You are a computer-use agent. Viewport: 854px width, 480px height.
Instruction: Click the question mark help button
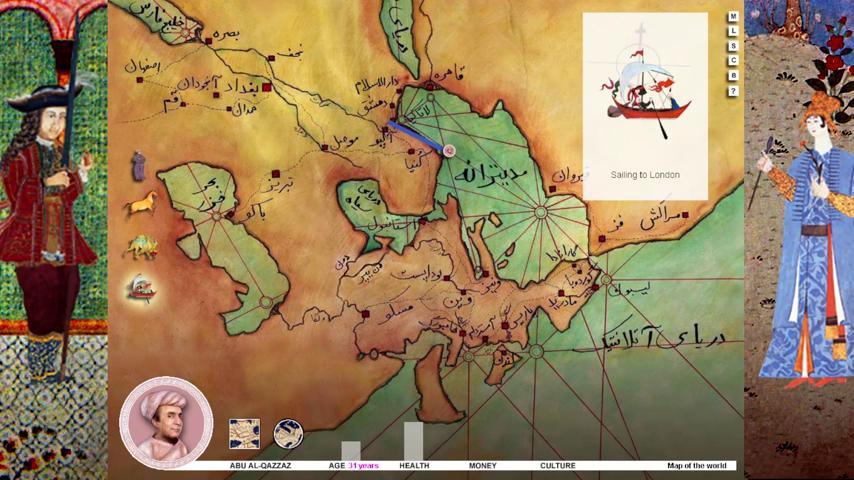click(733, 91)
